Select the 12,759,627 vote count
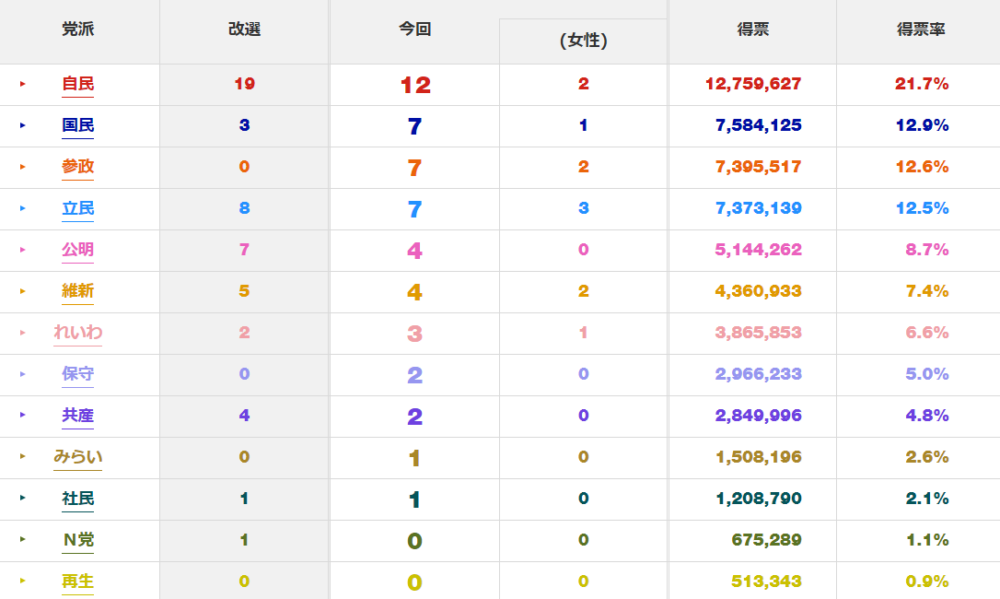Image resolution: width=1000 pixels, height=599 pixels. point(753,84)
